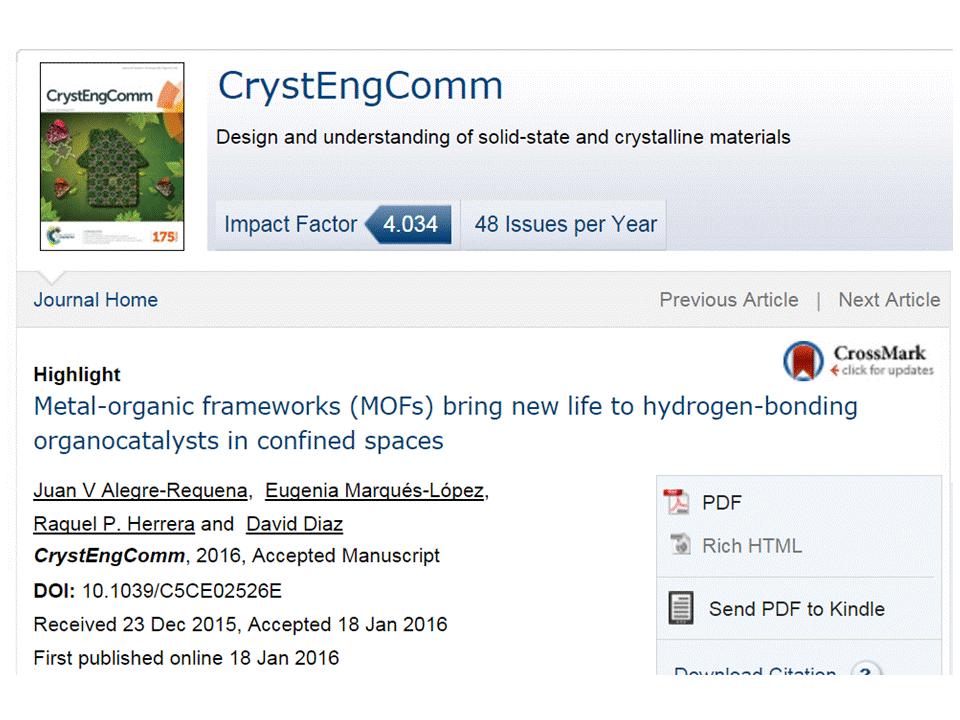Click the 48 Issues per Year tab
960x720 pixels.
point(565,224)
